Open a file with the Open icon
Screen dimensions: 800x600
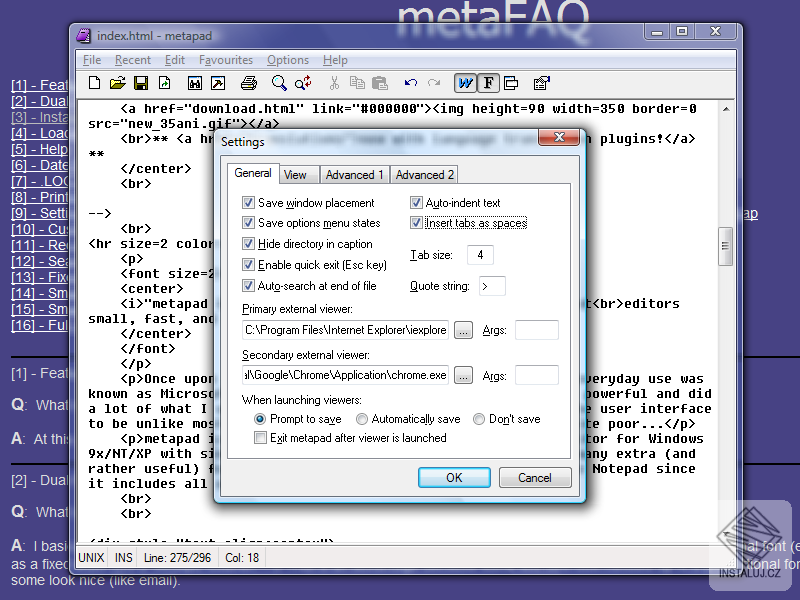click(x=119, y=83)
